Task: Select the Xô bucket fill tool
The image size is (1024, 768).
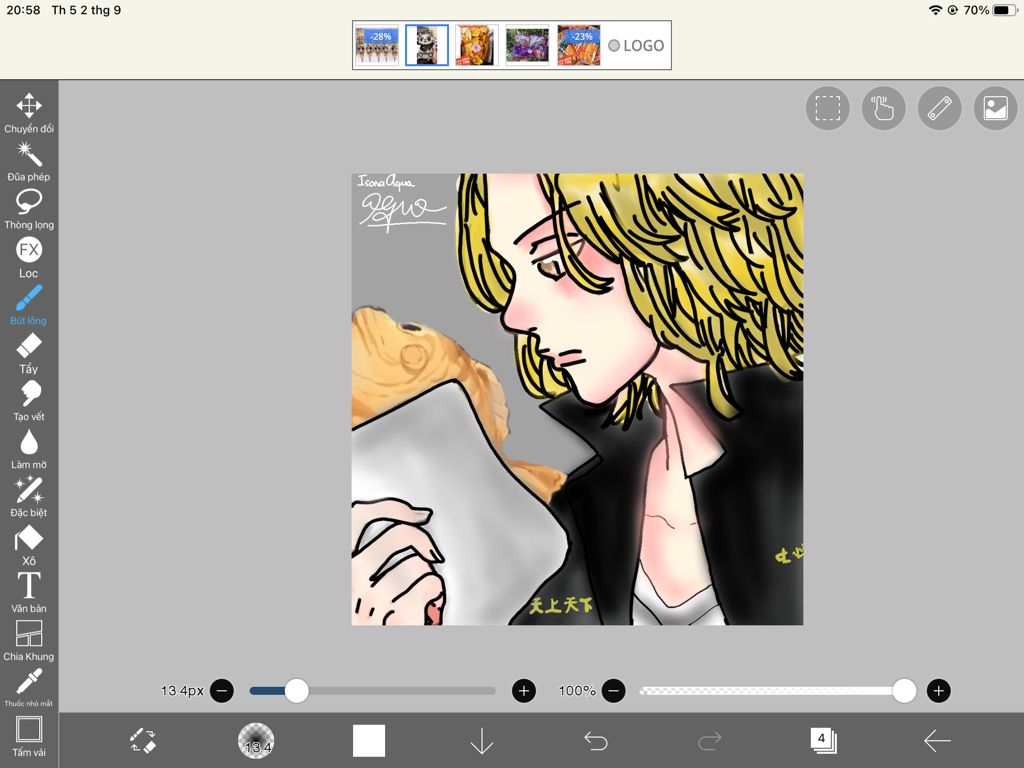Action: [x=29, y=545]
